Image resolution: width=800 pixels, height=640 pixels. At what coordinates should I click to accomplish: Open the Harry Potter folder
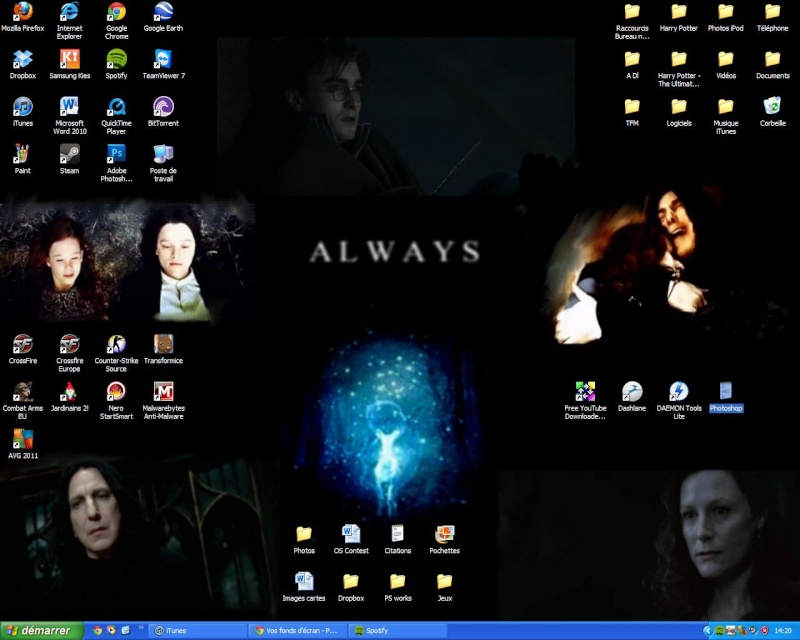[679, 17]
